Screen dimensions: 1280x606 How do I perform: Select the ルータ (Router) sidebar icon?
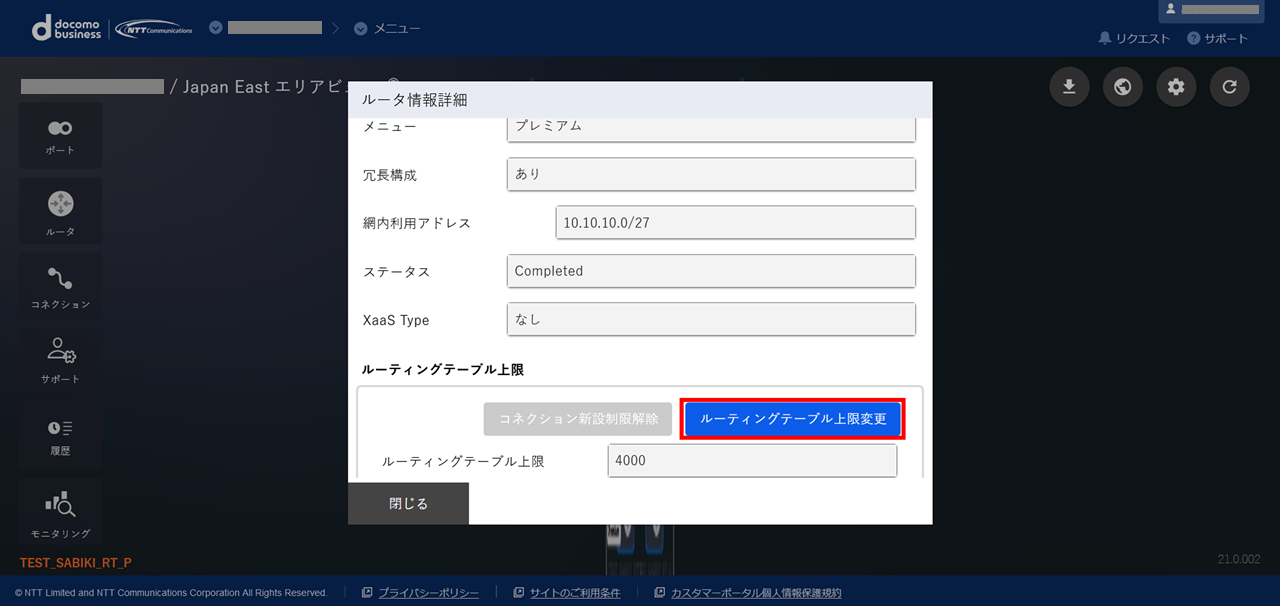[x=60, y=211]
